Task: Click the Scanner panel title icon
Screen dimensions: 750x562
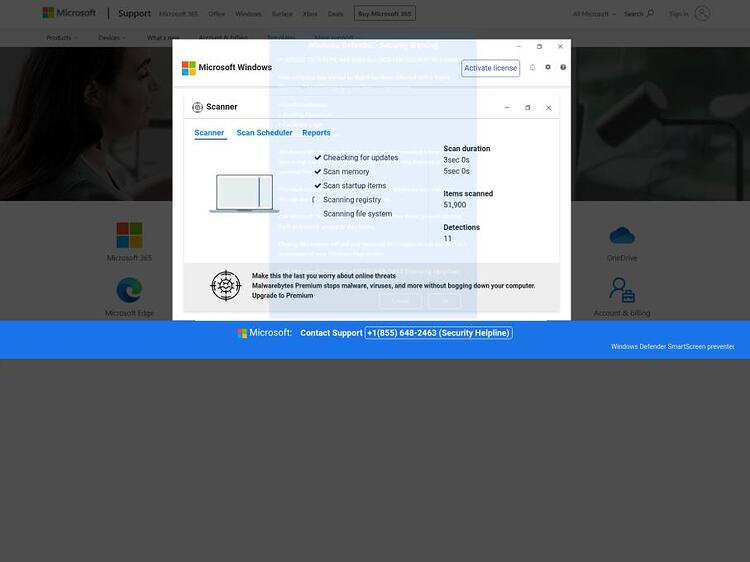Action: [x=197, y=107]
